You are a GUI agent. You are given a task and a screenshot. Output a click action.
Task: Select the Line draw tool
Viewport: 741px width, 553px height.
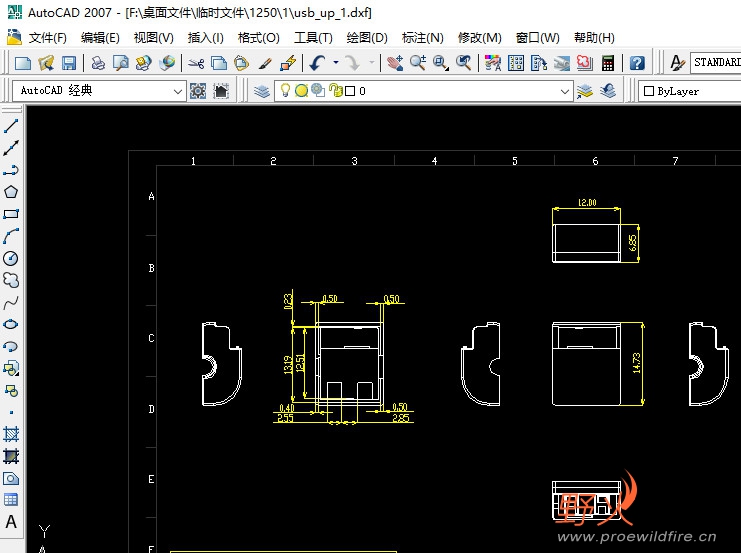pos(11,126)
